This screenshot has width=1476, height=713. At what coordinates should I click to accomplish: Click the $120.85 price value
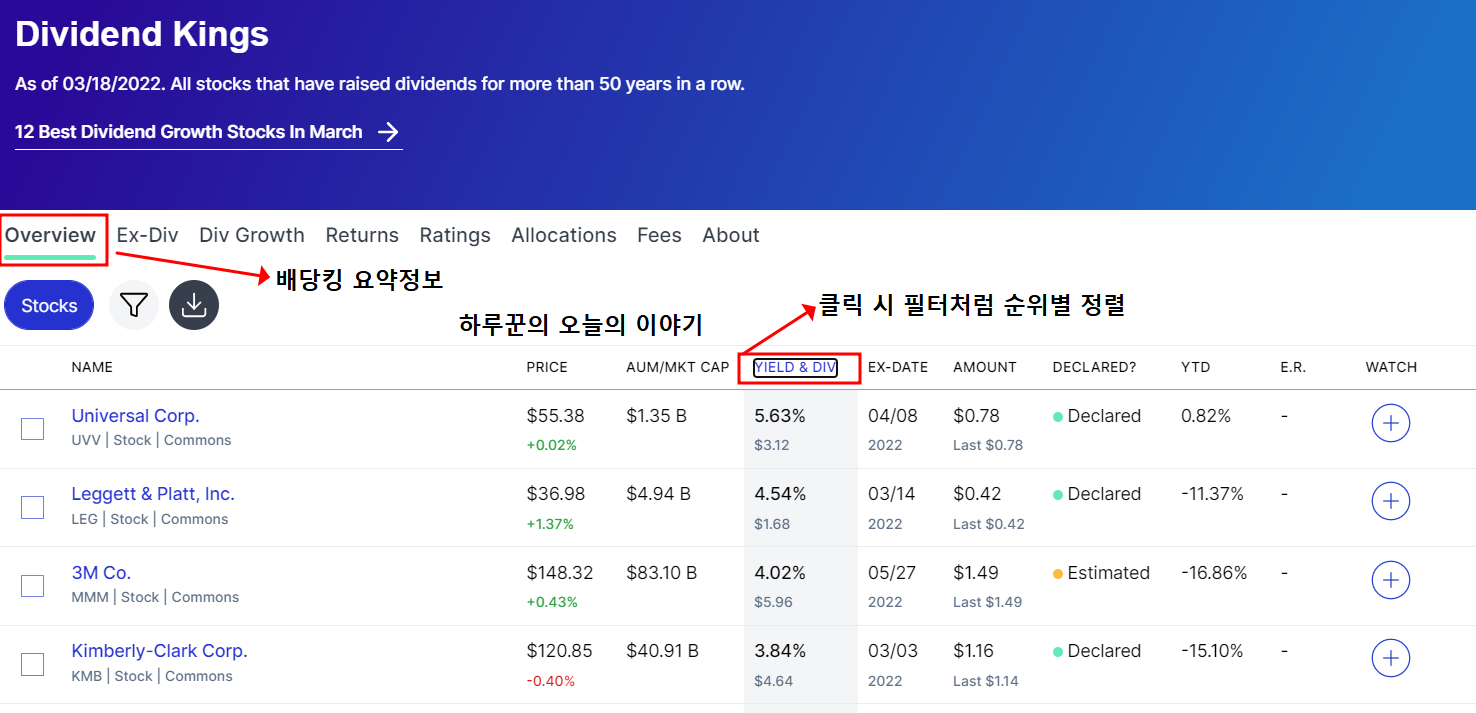click(560, 651)
